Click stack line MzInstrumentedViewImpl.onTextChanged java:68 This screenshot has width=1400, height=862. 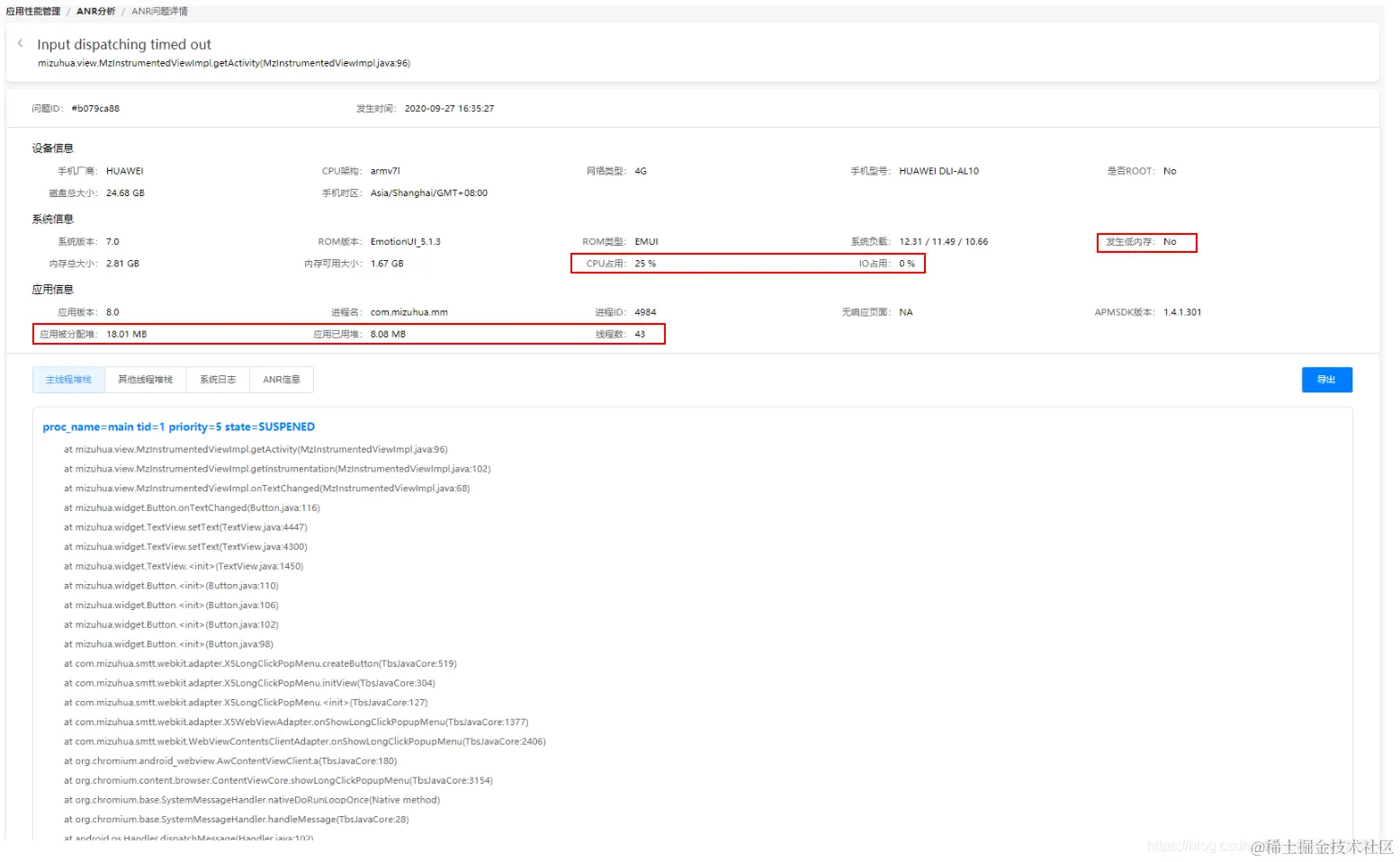coord(266,489)
